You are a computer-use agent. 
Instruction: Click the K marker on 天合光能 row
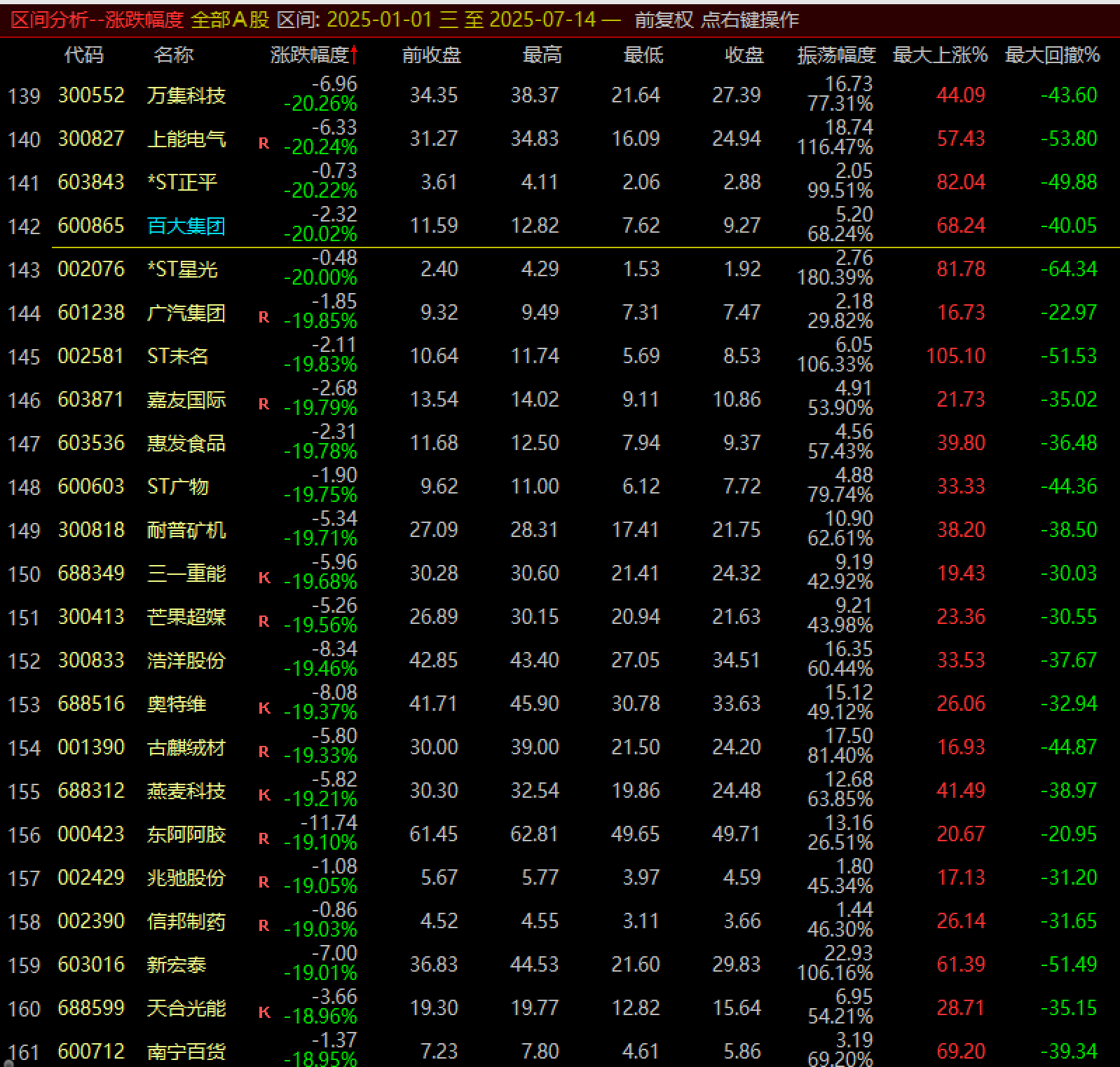[264, 1012]
